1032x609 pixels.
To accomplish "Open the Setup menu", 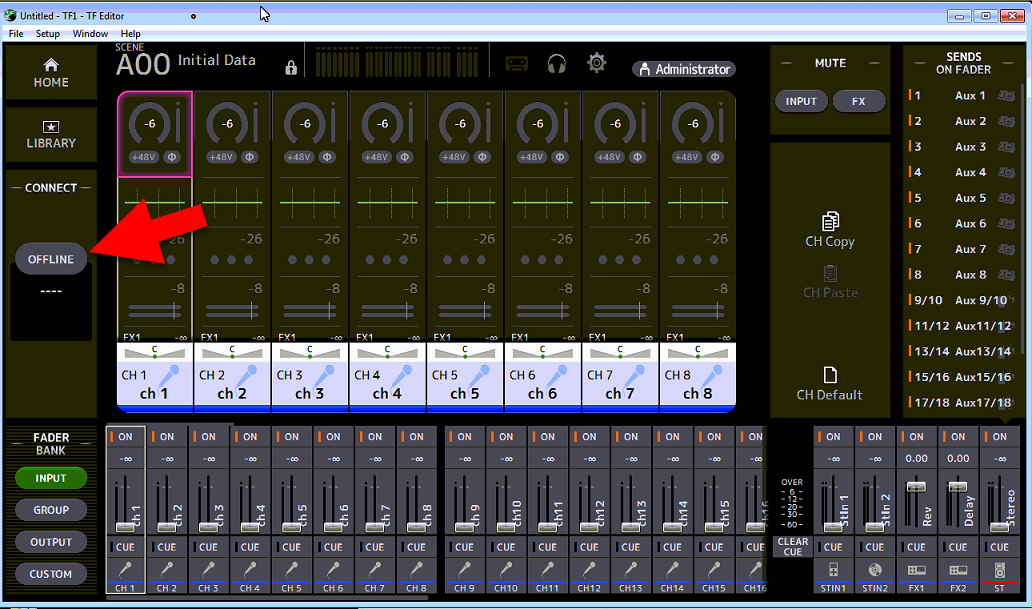I will point(48,34).
